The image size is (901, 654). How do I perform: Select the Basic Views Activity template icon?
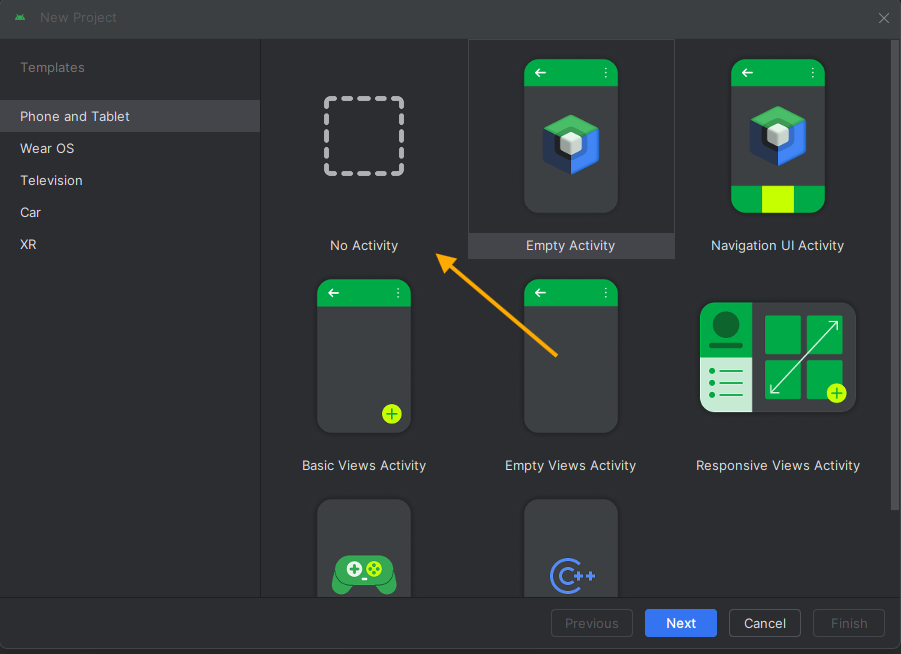[x=364, y=356]
